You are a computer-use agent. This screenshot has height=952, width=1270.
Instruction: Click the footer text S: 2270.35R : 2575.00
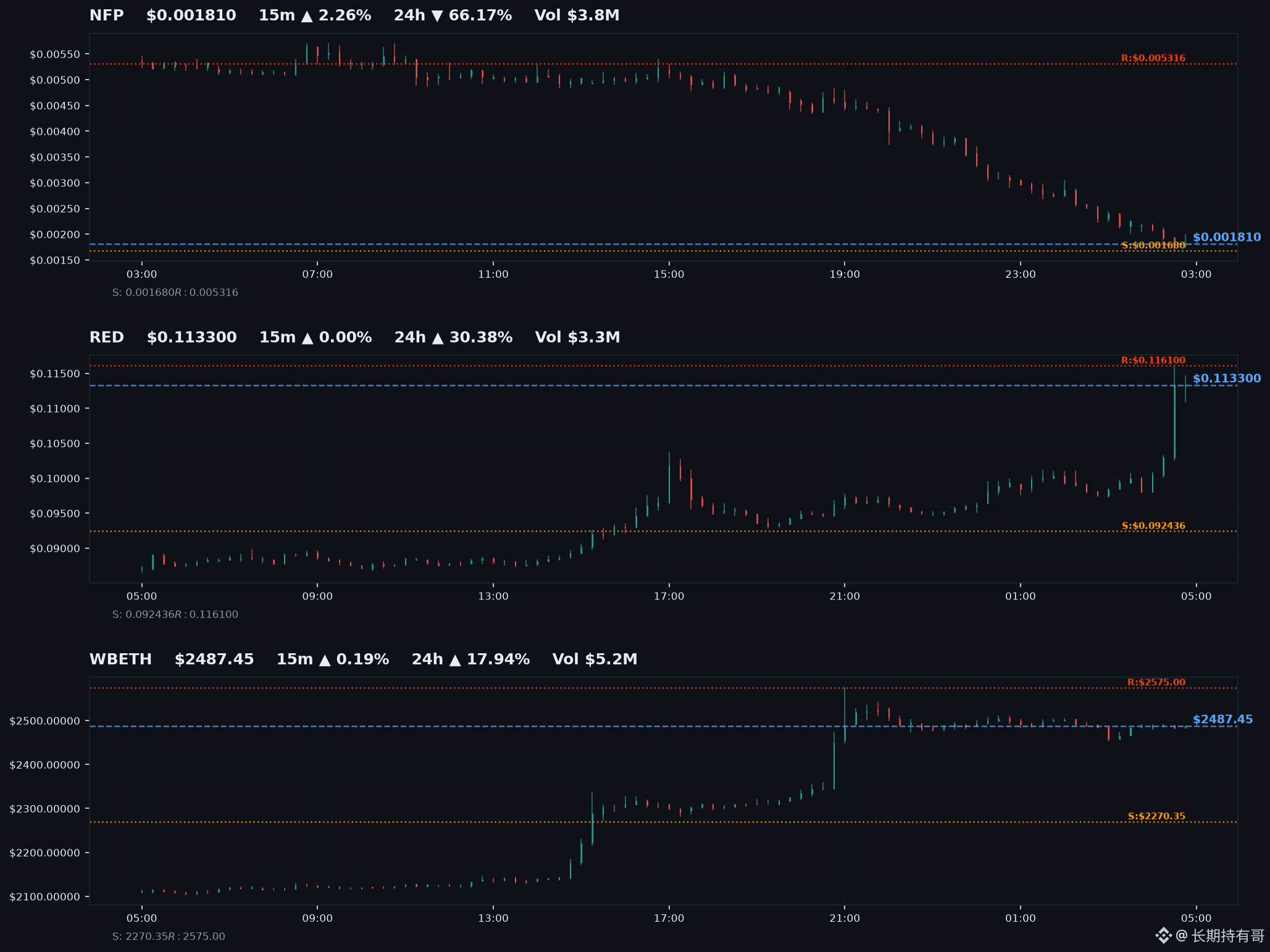[169, 937]
